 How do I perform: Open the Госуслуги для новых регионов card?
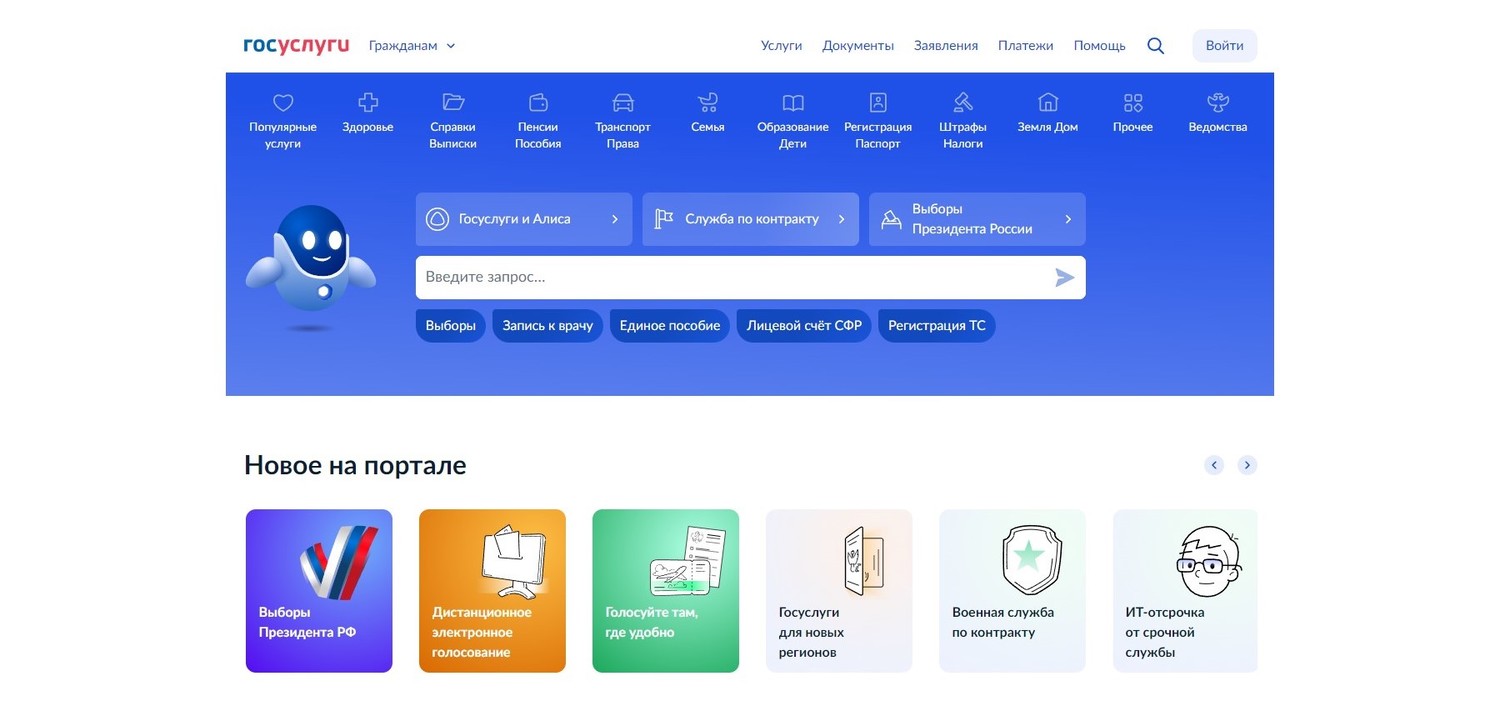tap(839, 591)
